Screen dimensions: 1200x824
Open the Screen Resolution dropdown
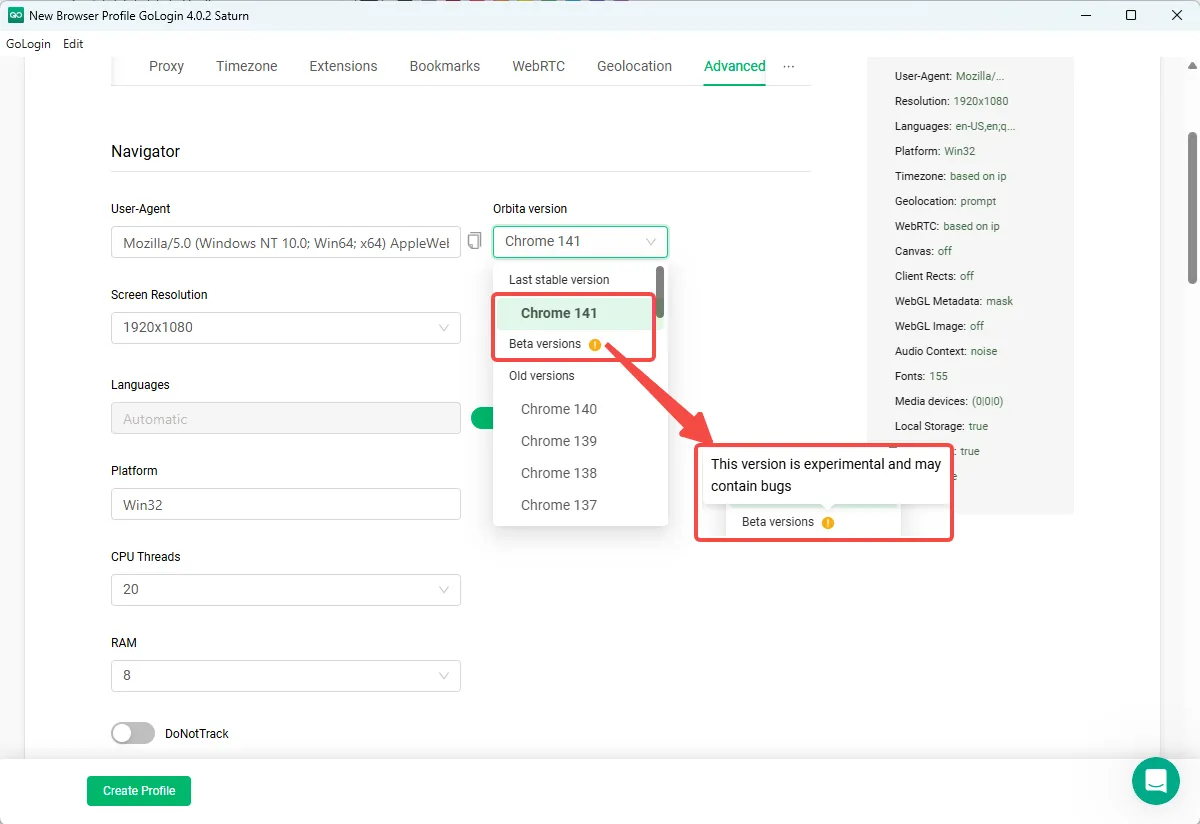tap(285, 327)
